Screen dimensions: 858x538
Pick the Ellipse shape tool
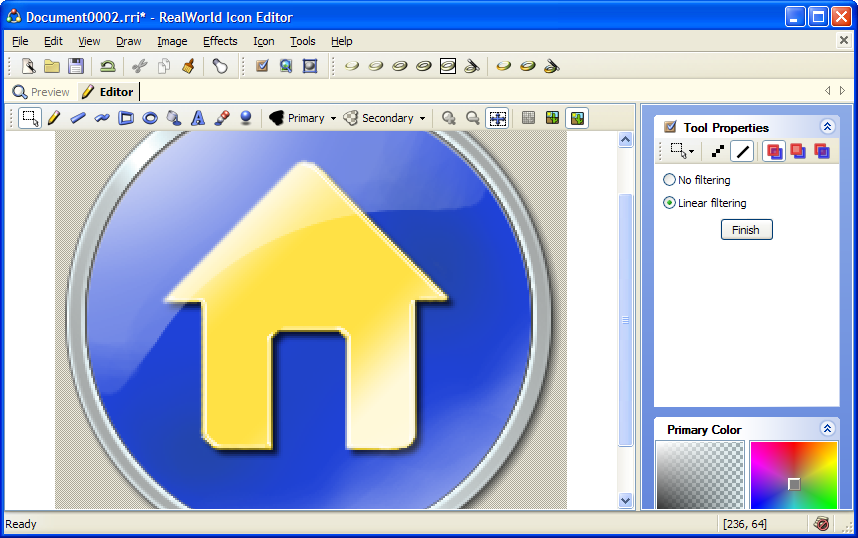[x=150, y=118]
